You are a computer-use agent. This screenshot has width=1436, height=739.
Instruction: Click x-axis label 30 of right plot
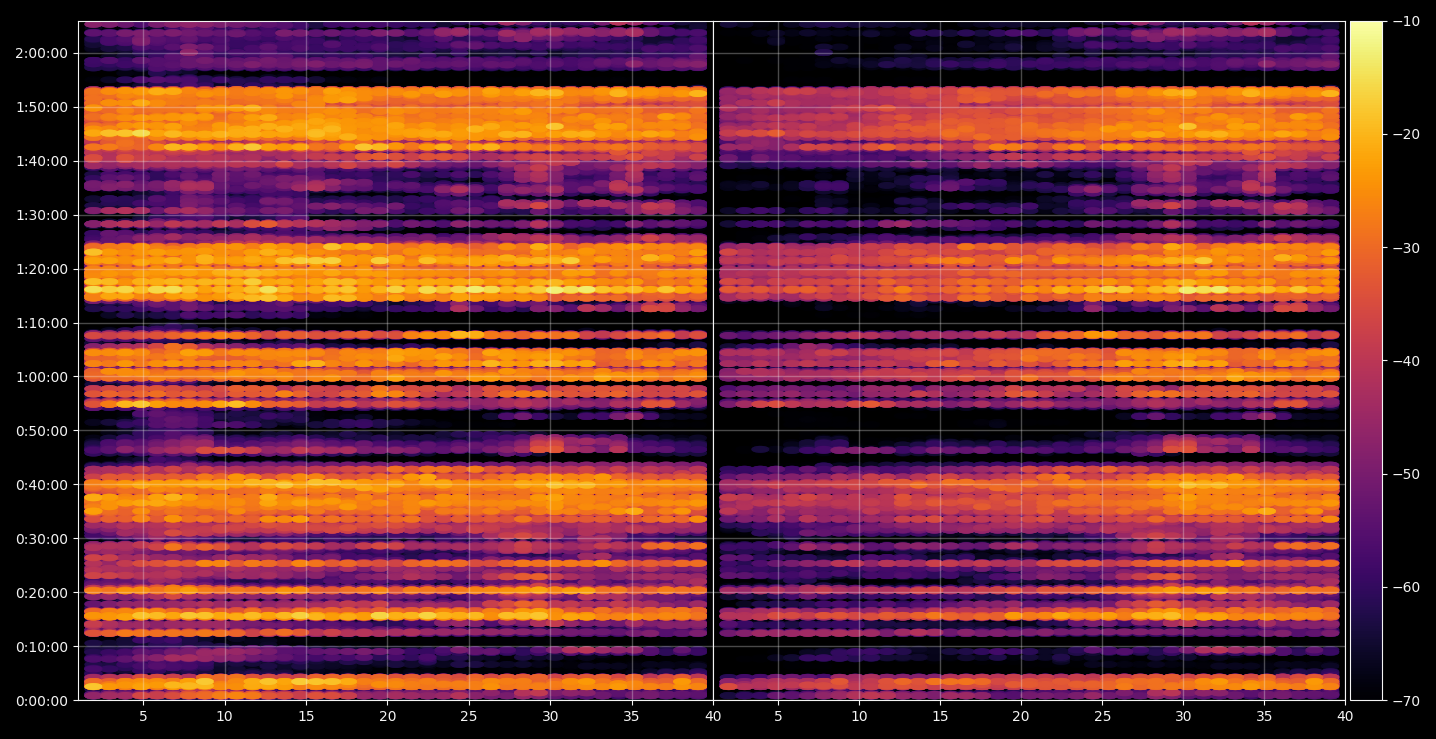(1183, 717)
